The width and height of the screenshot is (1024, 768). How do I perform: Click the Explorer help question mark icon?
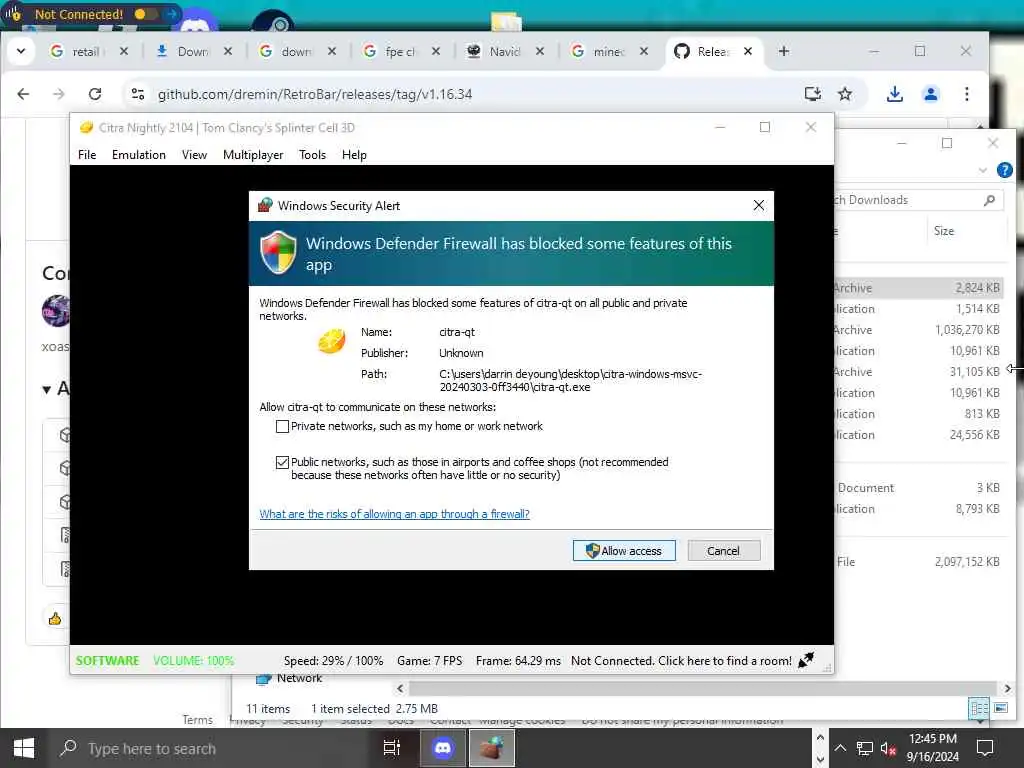[x=1004, y=170]
